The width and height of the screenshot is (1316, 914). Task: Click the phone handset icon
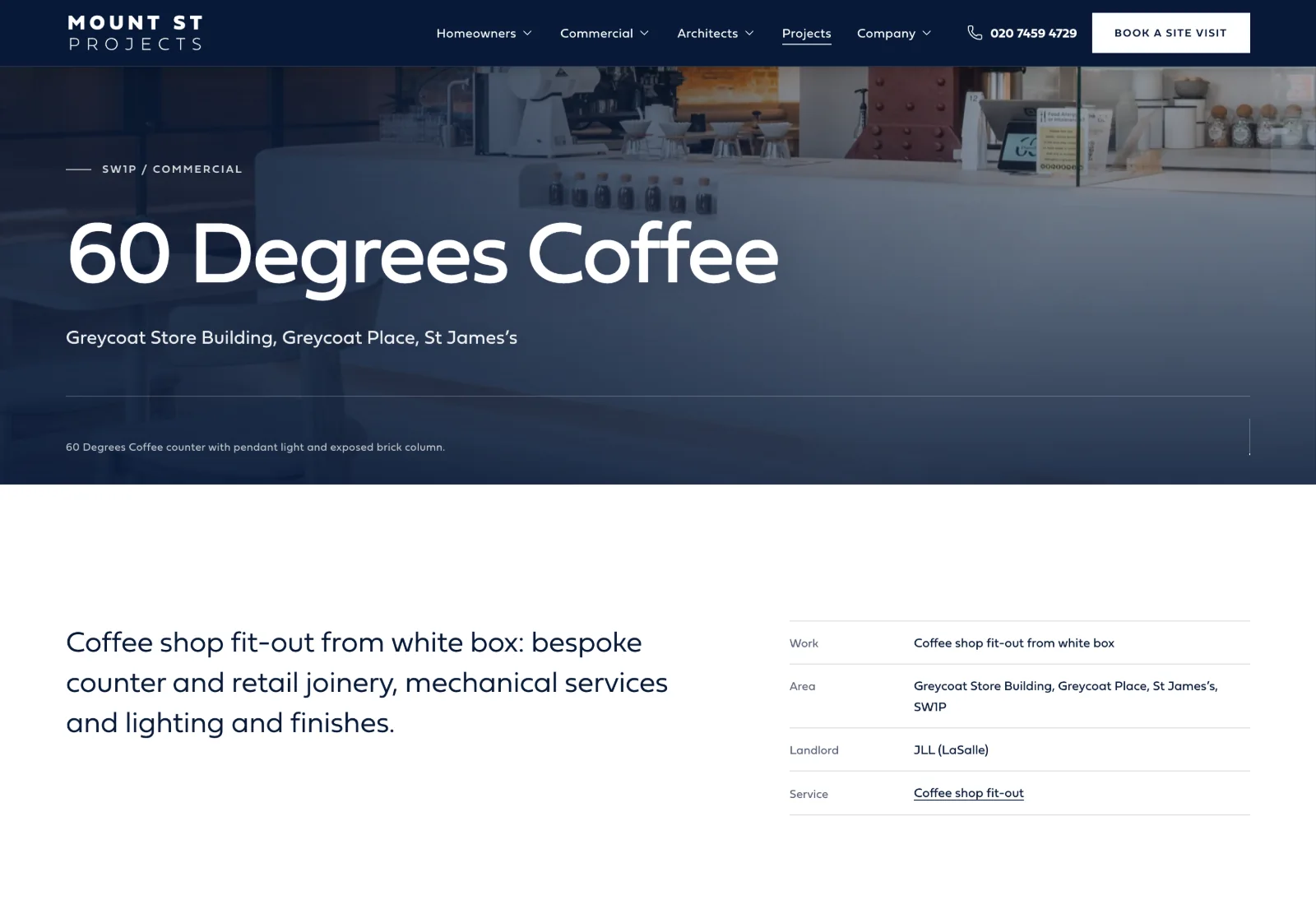point(975,33)
